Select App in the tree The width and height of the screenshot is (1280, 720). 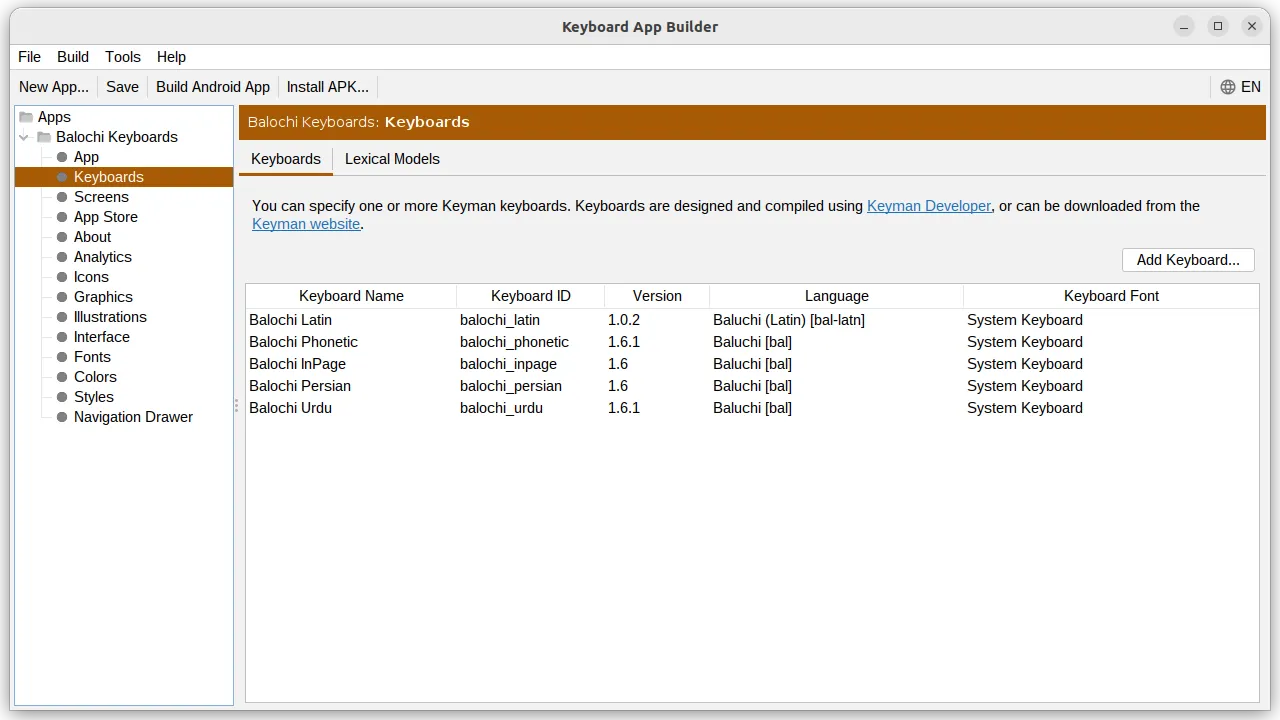coord(86,157)
